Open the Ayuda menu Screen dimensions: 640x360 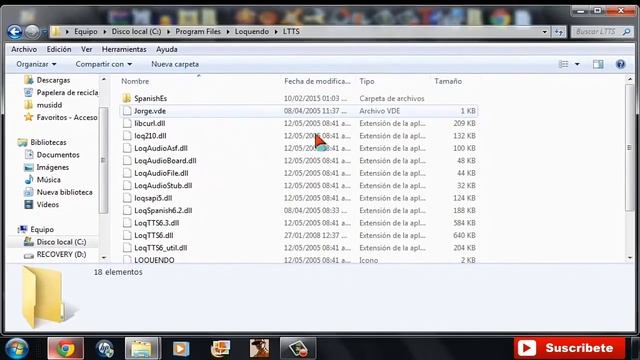pyautogui.click(x=167, y=49)
